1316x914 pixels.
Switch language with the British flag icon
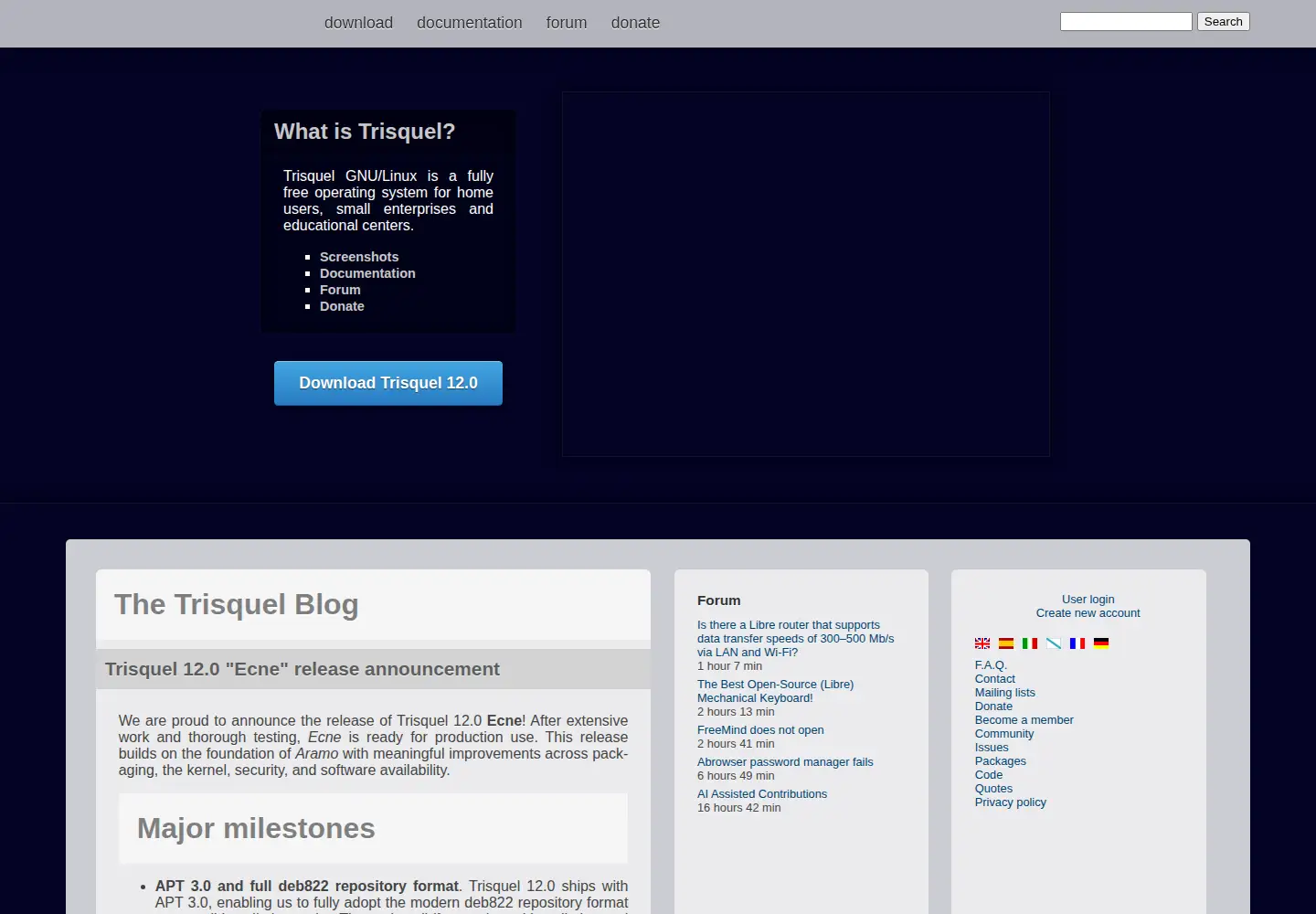(x=982, y=643)
